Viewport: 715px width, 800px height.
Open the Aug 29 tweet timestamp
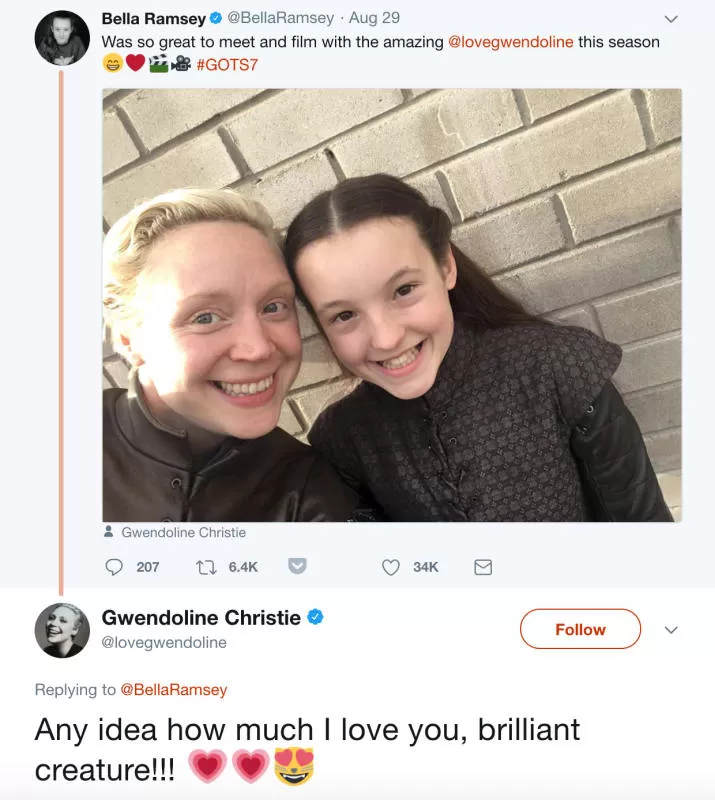click(374, 19)
